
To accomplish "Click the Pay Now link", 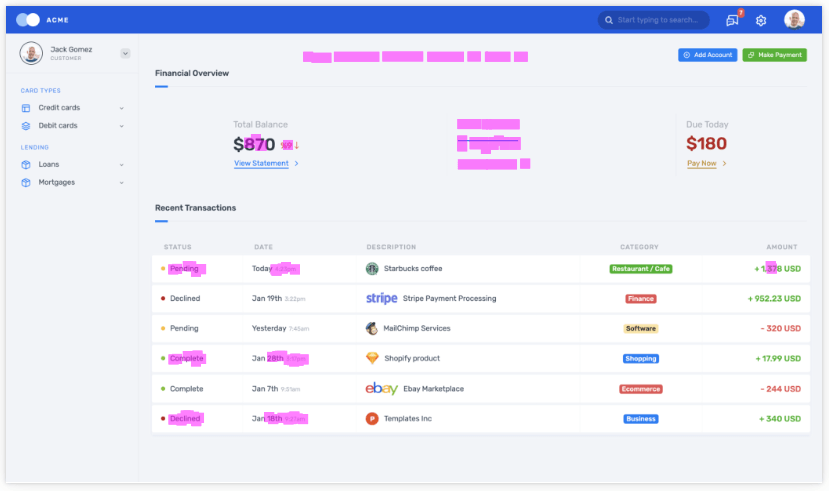I will pyautogui.click(x=702, y=163).
